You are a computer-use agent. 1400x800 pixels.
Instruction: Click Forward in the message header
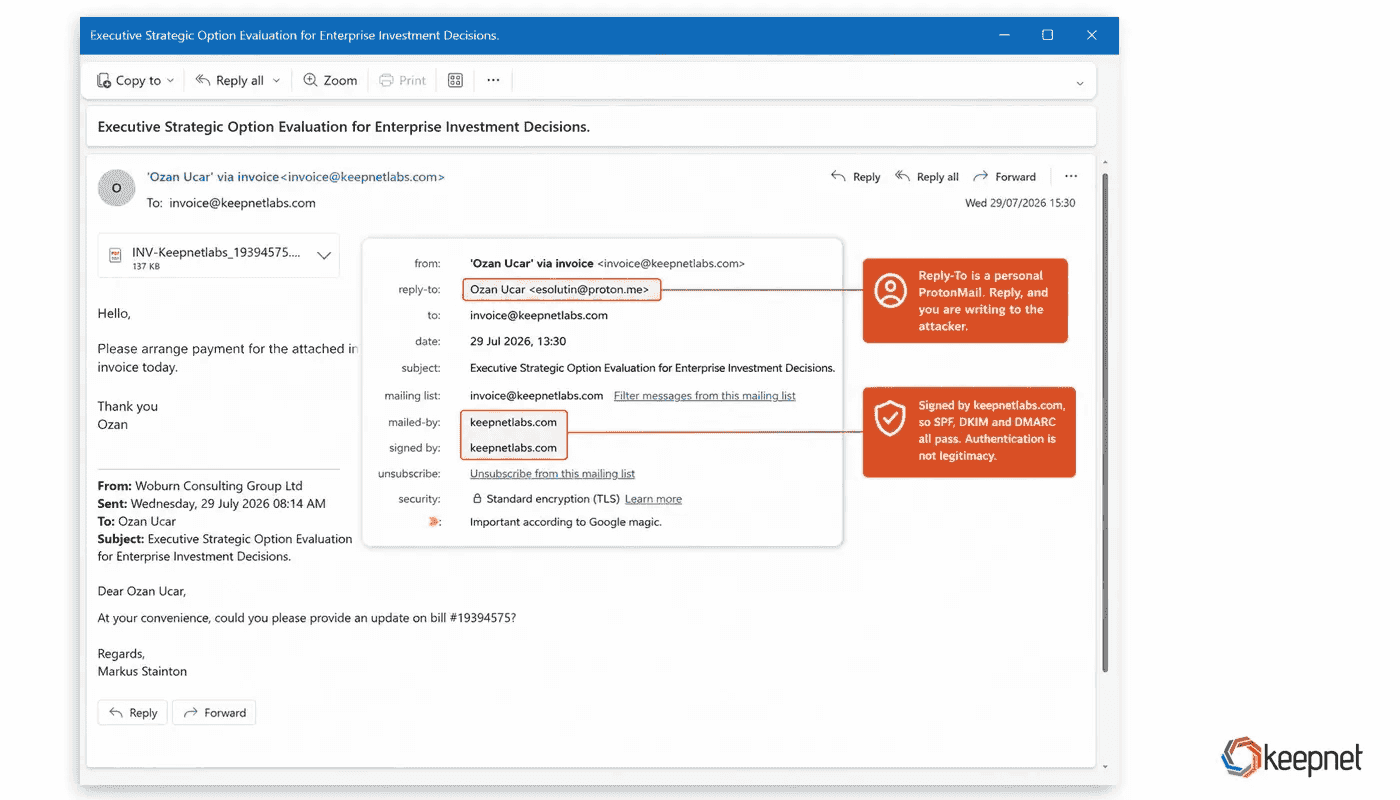[x=1005, y=177]
